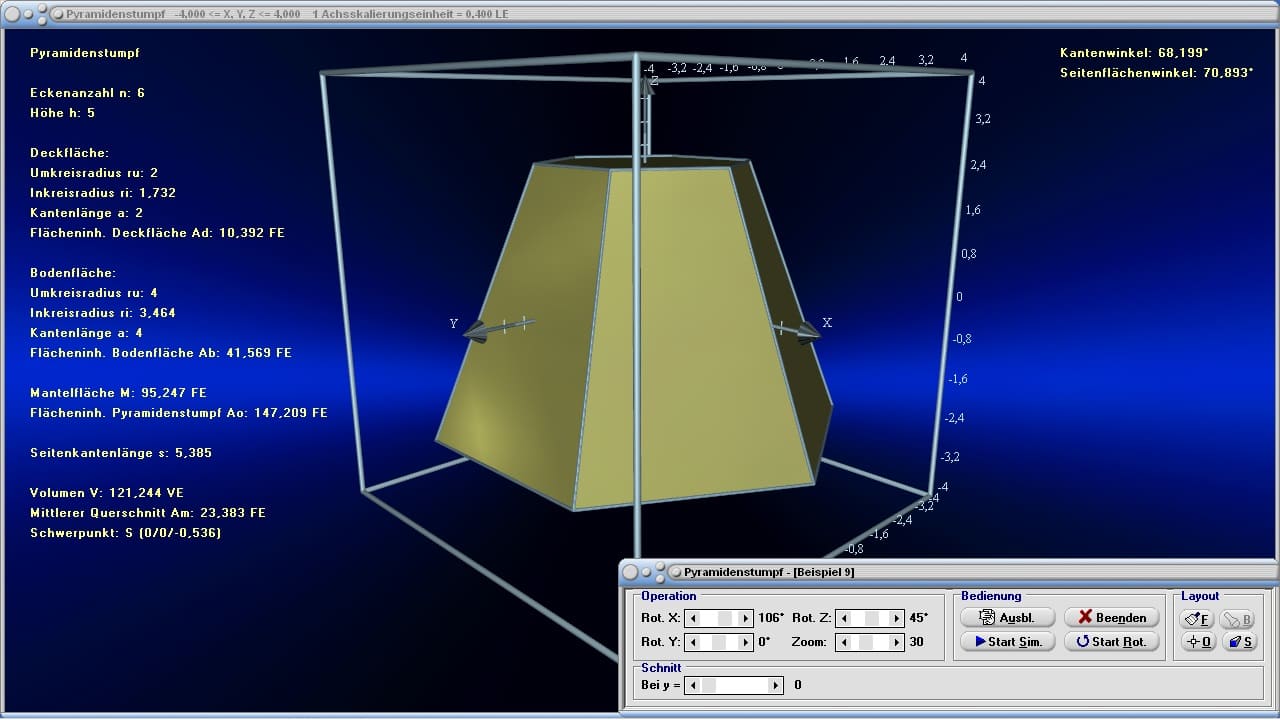Click the Rot. X slider thumb
The image size is (1280, 720).
(x=726, y=618)
